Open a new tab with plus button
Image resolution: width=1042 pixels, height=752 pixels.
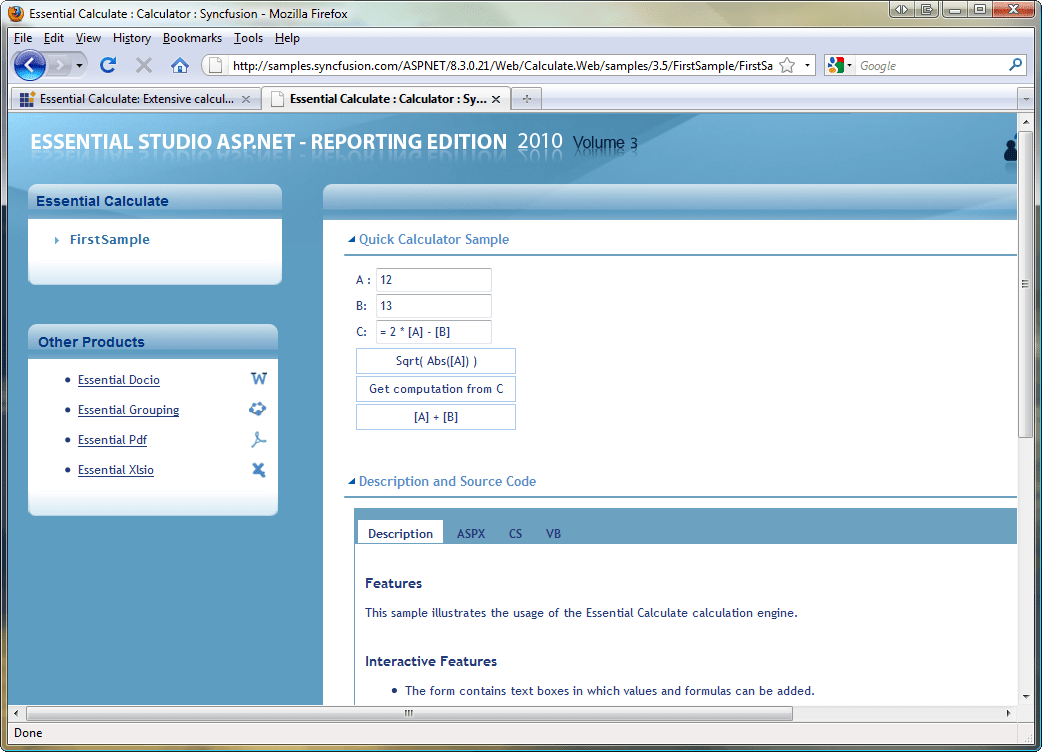526,99
